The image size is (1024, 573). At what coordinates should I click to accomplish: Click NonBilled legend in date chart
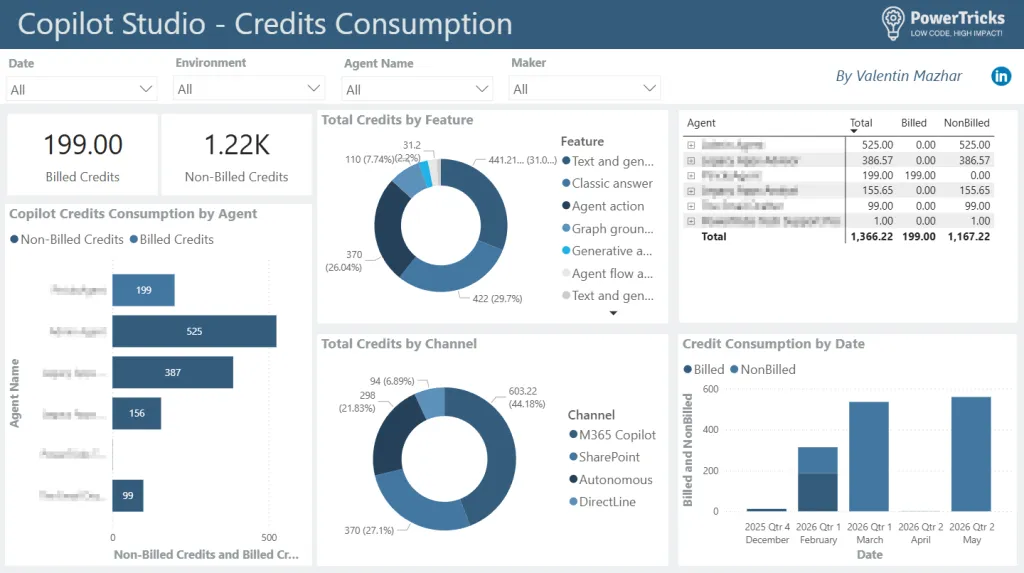pyautogui.click(x=763, y=369)
